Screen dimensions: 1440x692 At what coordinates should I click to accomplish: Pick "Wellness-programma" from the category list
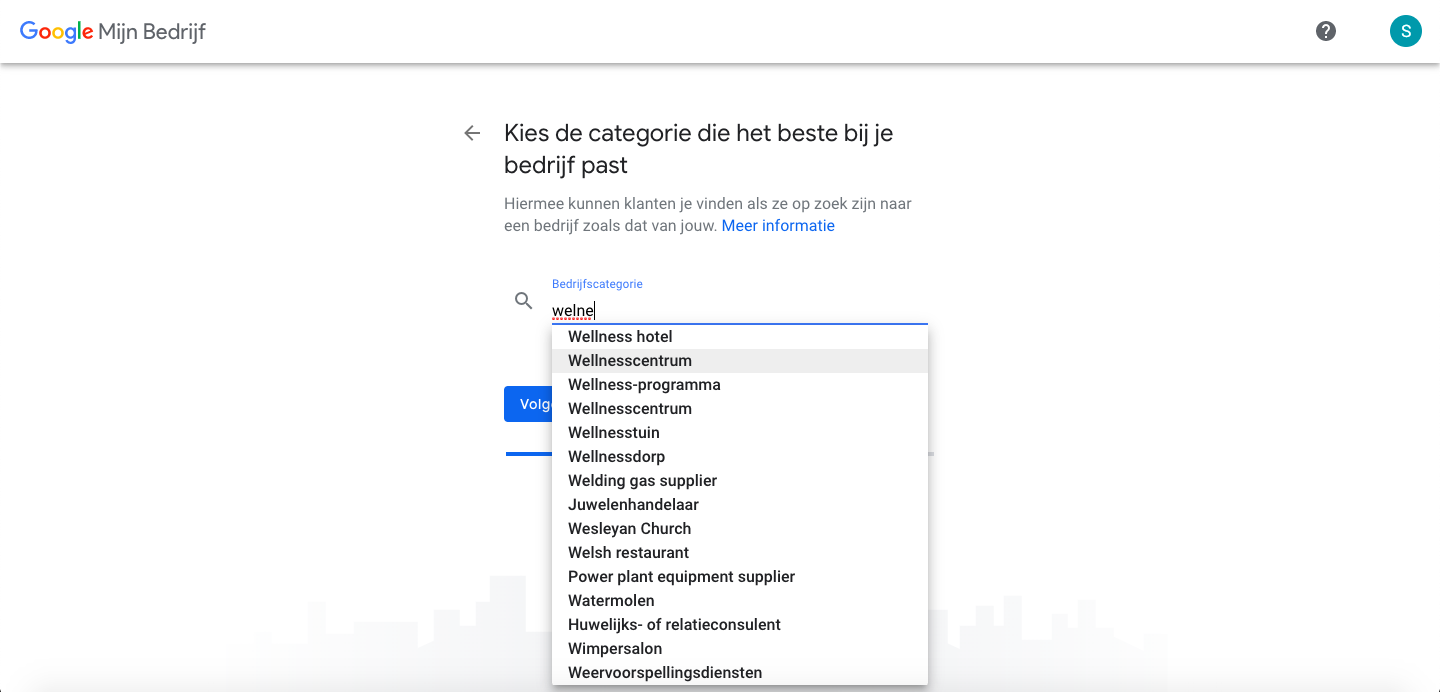coord(644,384)
